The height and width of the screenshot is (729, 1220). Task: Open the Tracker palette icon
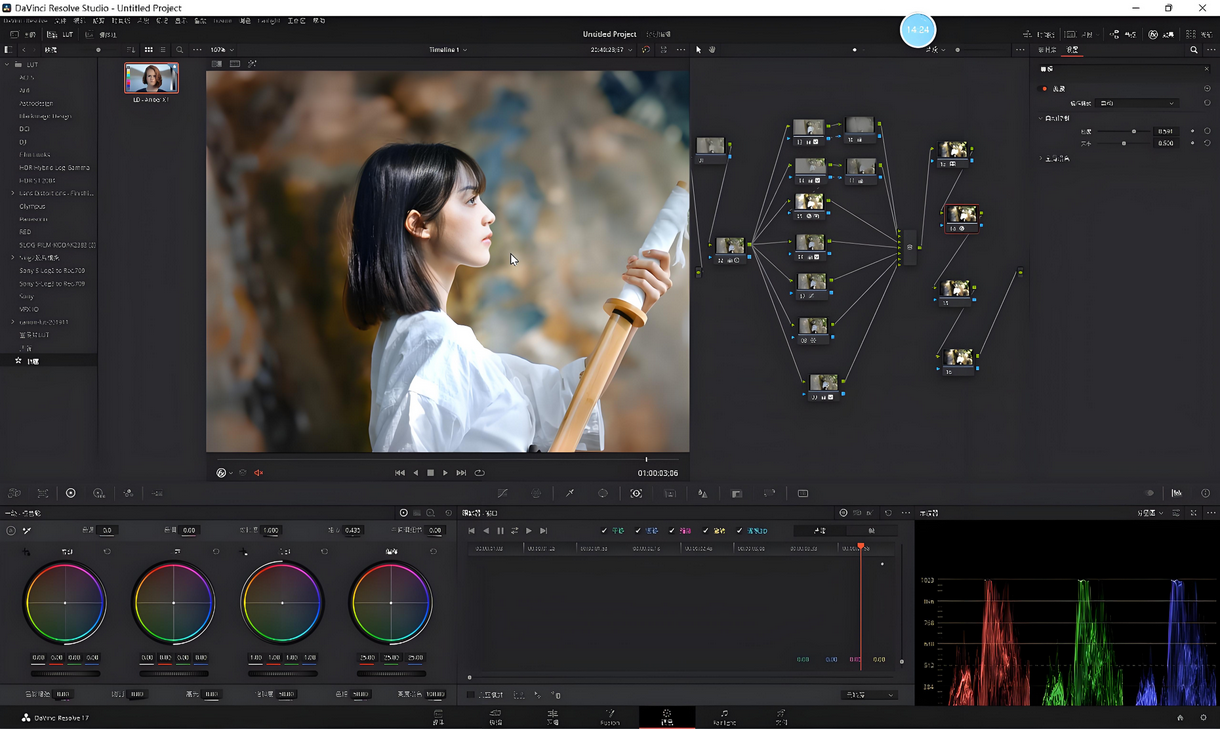636,493
